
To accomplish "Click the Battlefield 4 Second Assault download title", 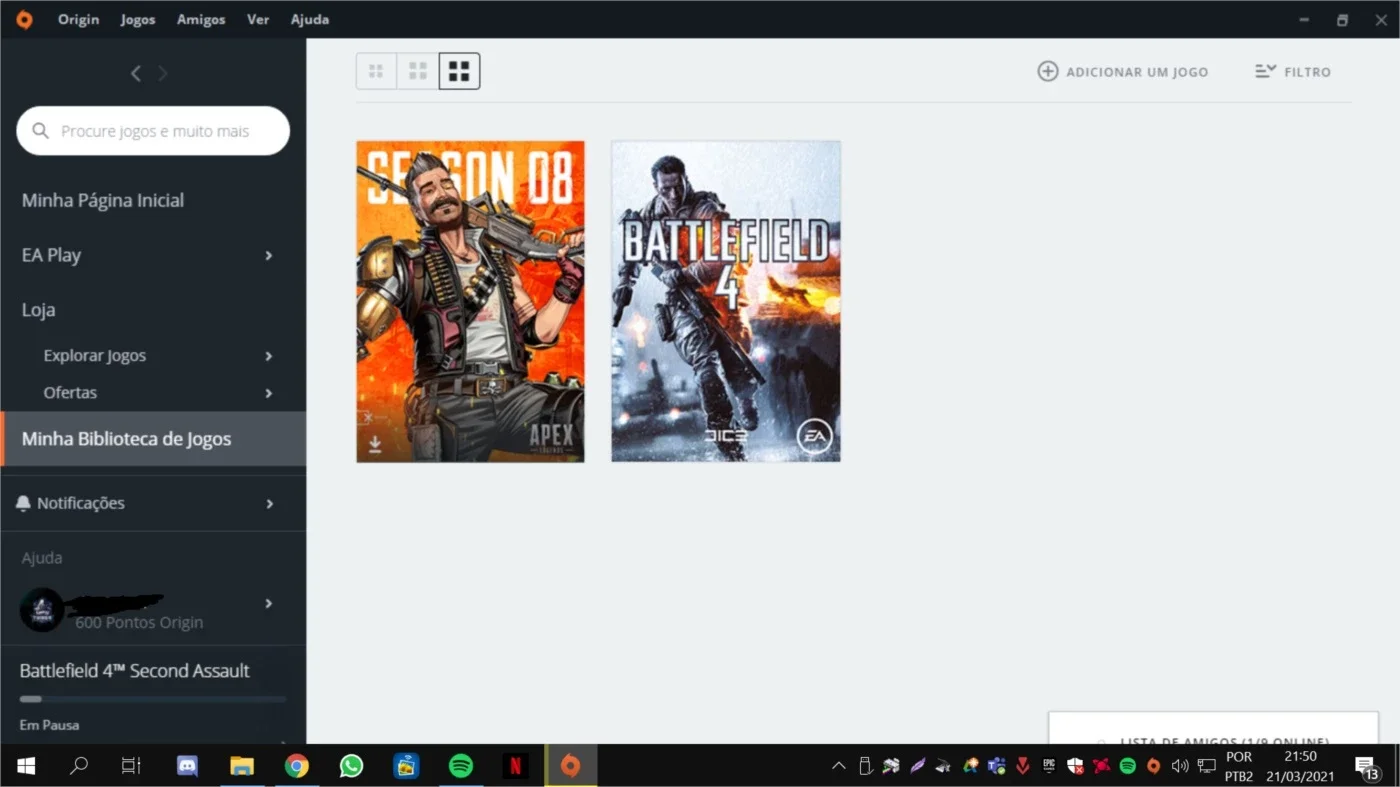I will tap(135, 671).
